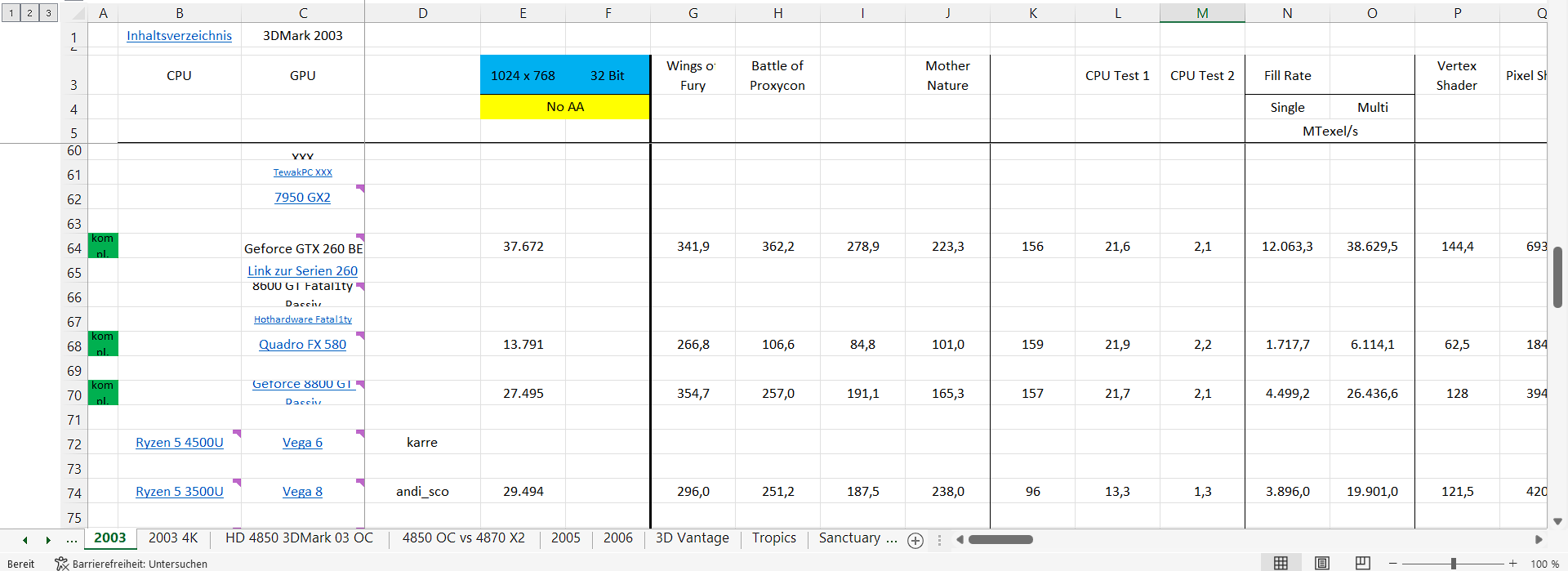The width and height of the screenshot is (1568, 571).
Task: Select the 3DMark 2003 title cell
Action: point(303,36)
